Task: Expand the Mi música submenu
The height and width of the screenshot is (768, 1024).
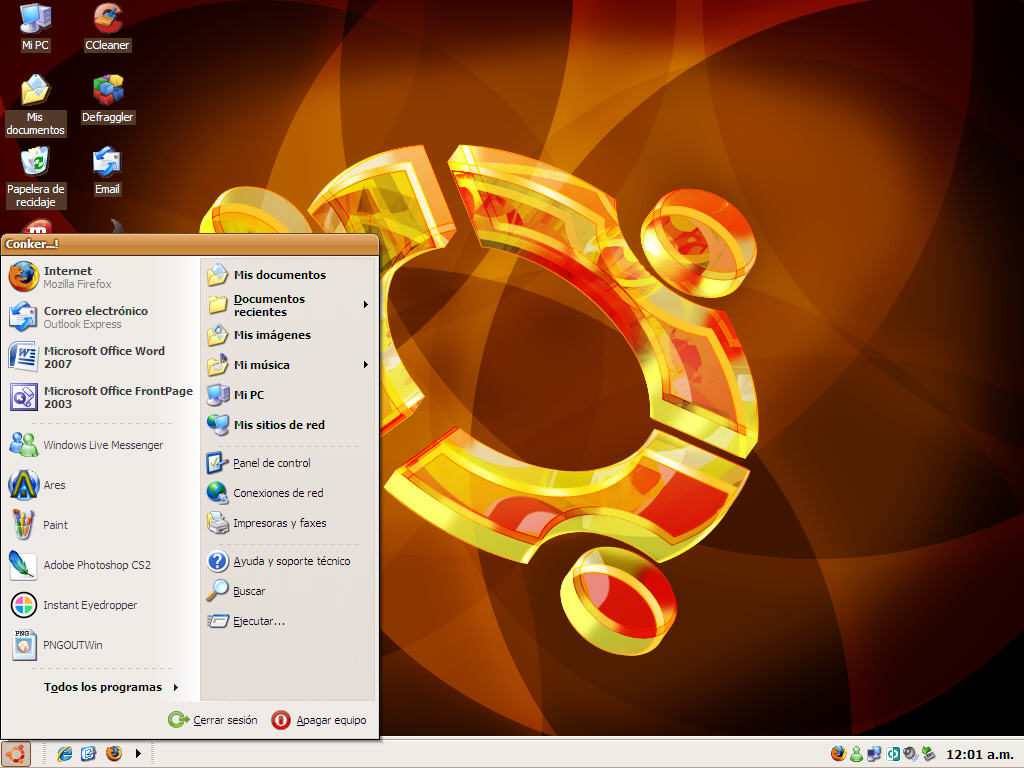Action: click(x=262, y=365)
